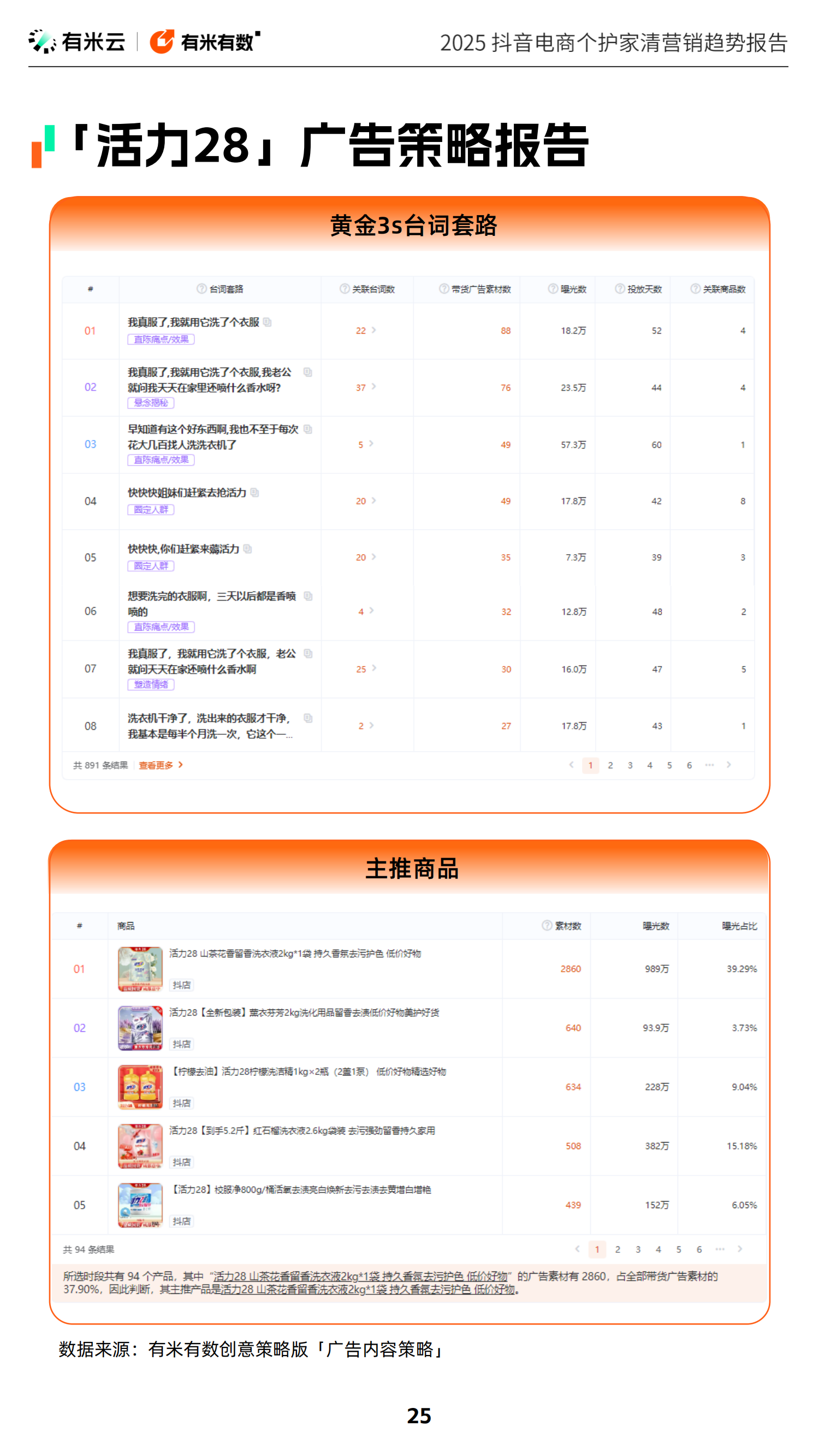Click next page arrow in product table
Image resolution: width=819 pixels, height=1456 pixels.
tap(739, 1249)
